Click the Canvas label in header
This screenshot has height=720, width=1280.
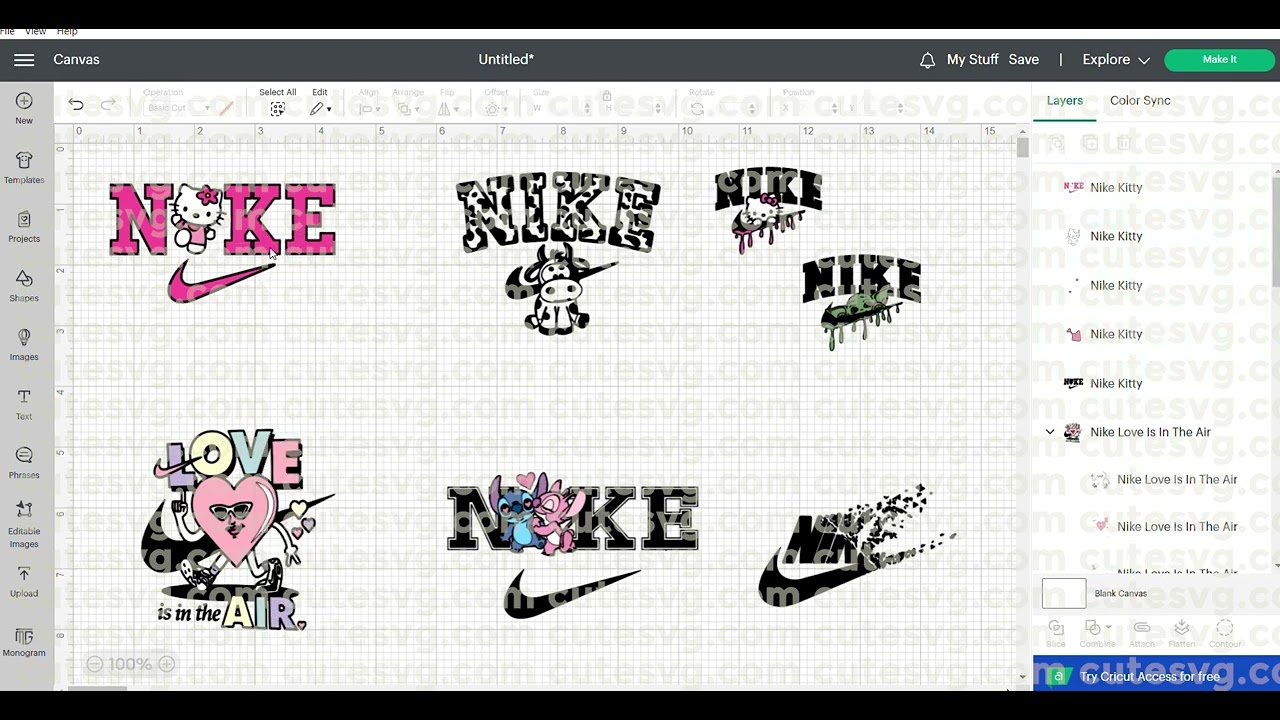[76, 60]
